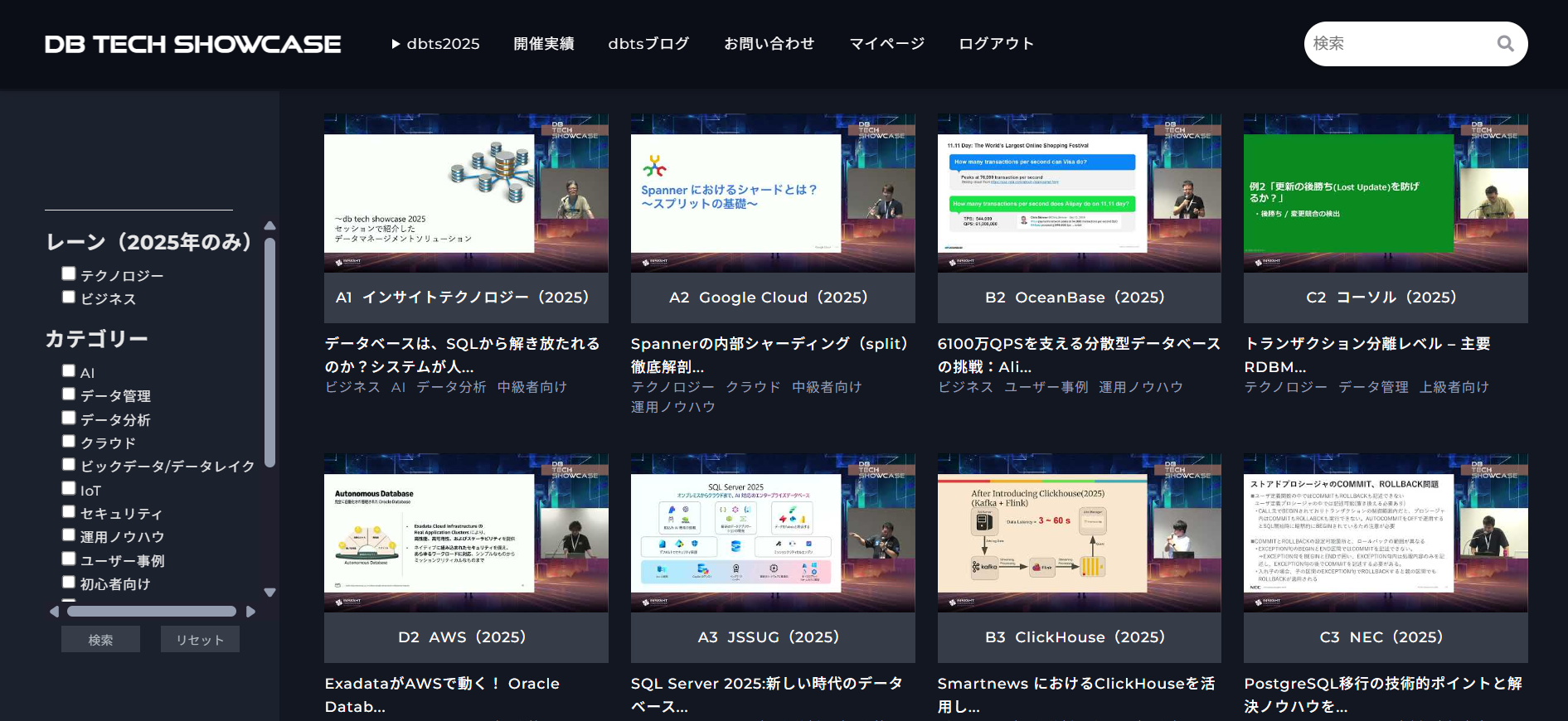The width and height of the screenshot is (1568, 721).
Task: Enable the テクノロジー lane checkbox
Action: (x=69, y=273)
